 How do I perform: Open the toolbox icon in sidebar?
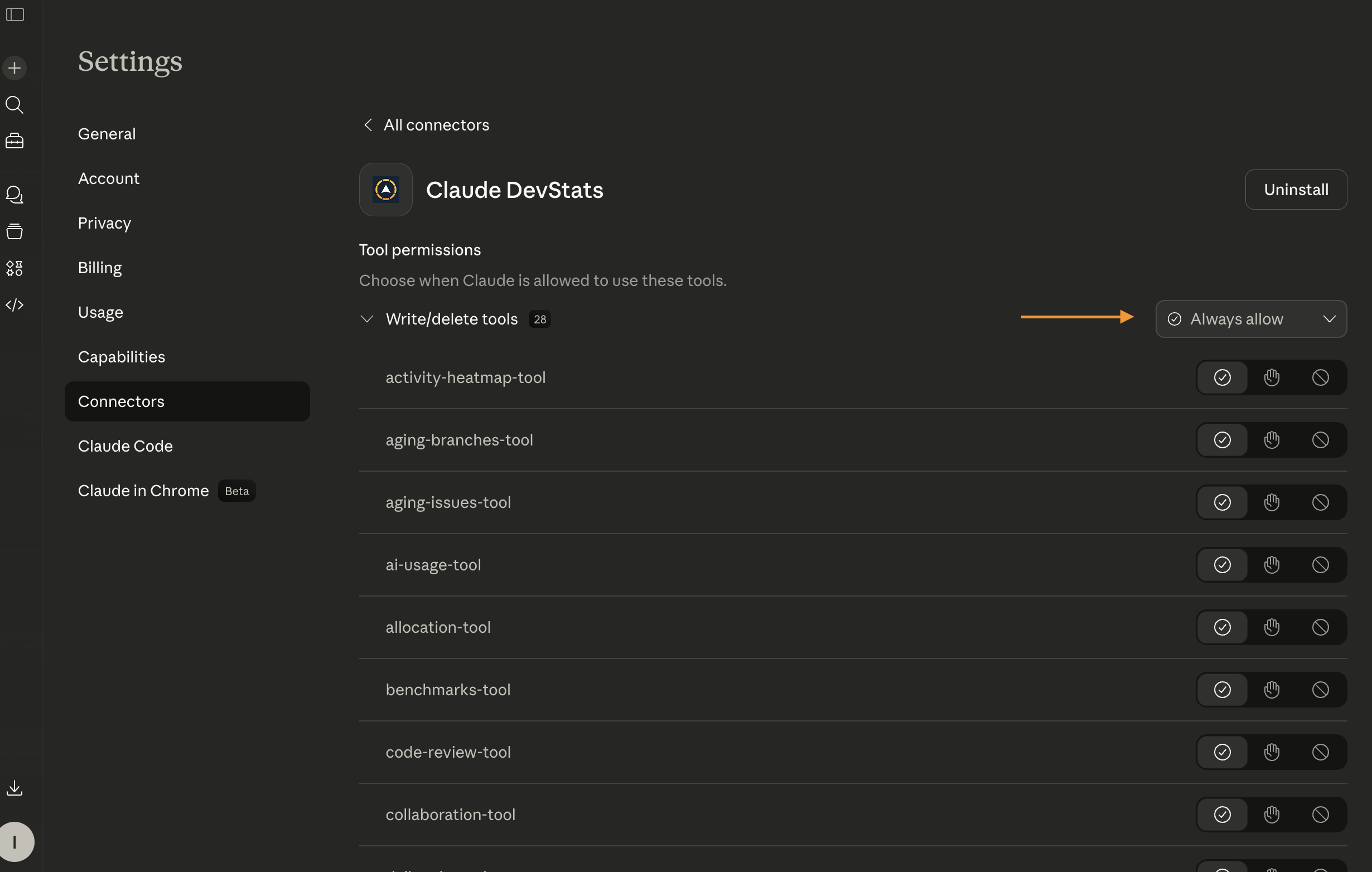pyautogui.click(x=15, y=141)
